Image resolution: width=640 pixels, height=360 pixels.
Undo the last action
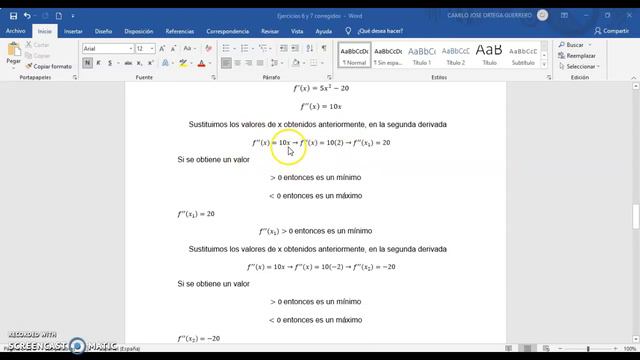pos(27,16)
